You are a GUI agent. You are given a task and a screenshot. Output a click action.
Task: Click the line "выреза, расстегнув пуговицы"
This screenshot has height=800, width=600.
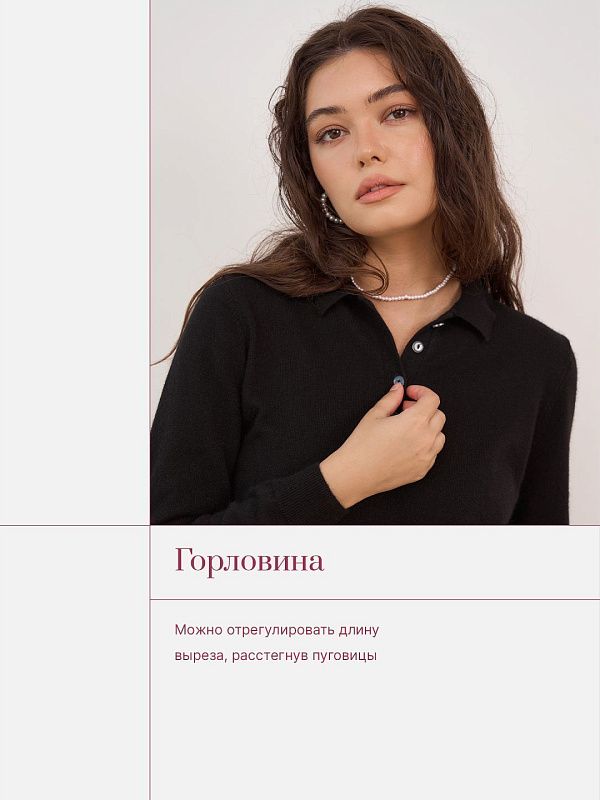pyautogui.click(x=275, y=656)
